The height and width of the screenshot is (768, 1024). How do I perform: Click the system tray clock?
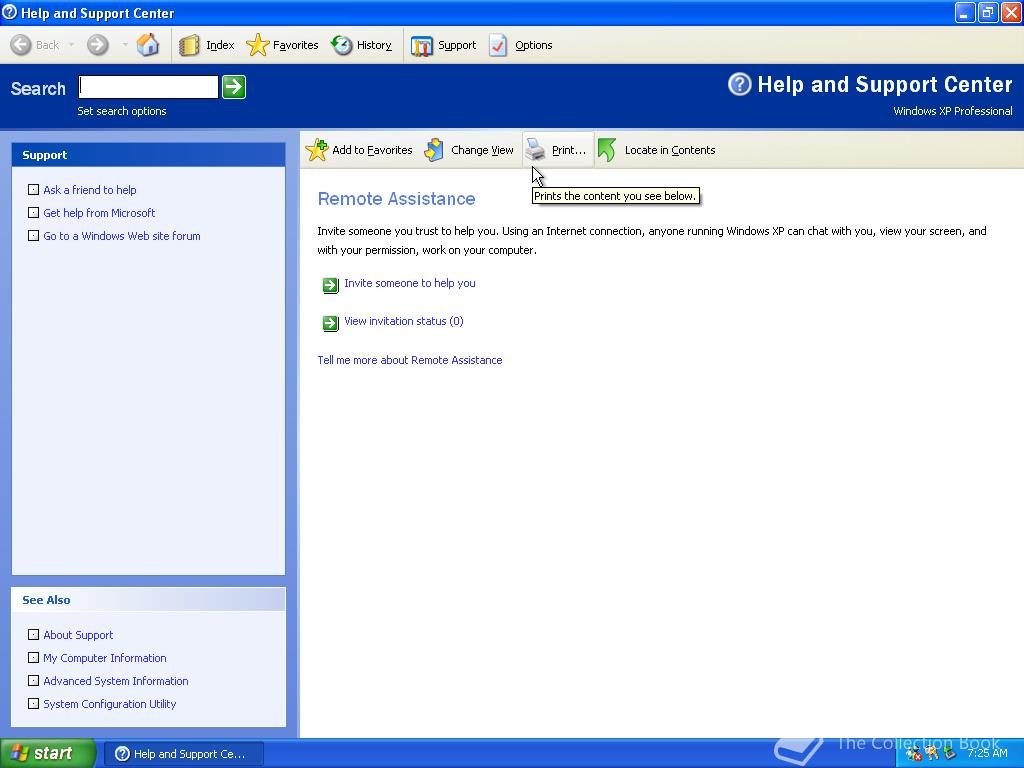click(987, 754)
